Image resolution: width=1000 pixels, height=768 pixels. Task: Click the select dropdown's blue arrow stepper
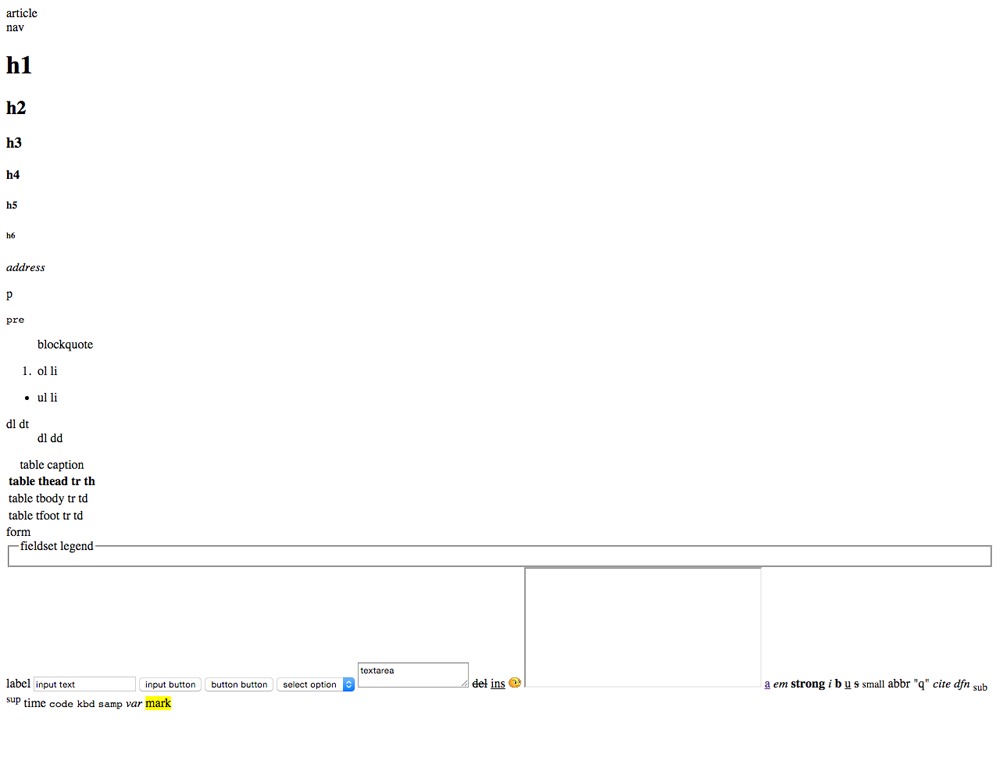(x=349, y=685)
